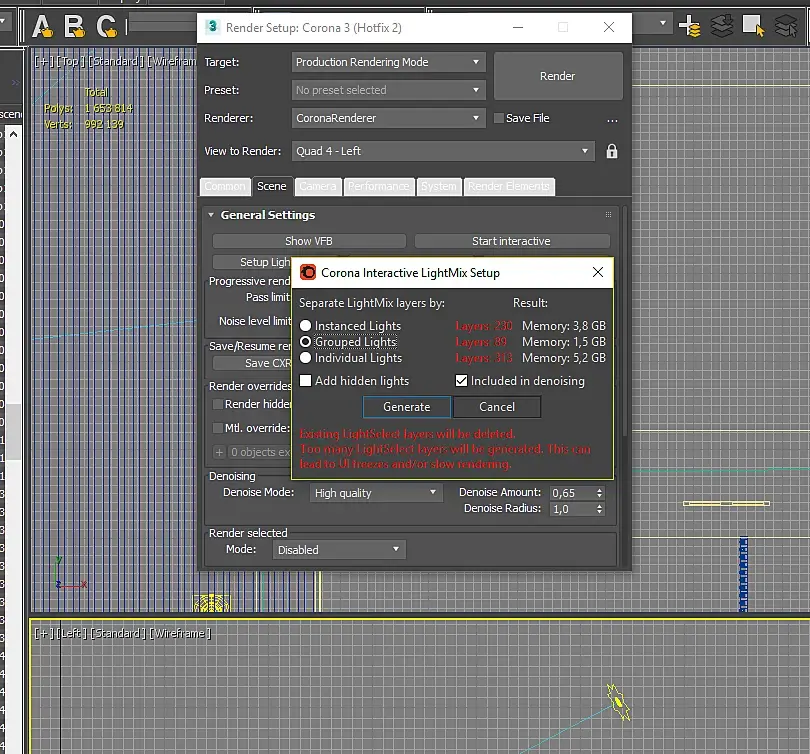Open the Render Elements tab
Viewport: 810px width, 754px height.
point(509,186)
